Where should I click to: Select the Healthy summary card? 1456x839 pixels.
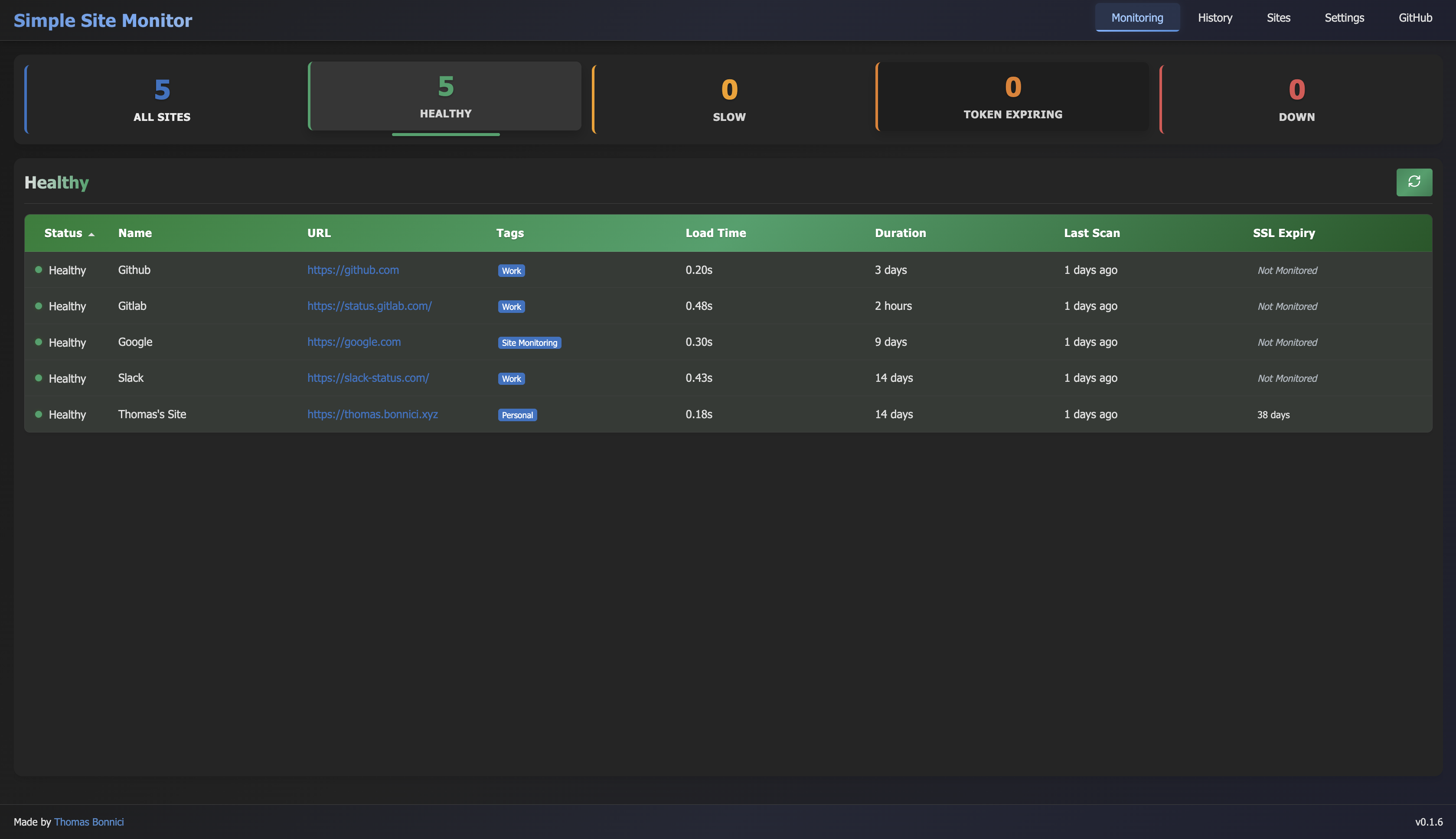pos(445,96)
